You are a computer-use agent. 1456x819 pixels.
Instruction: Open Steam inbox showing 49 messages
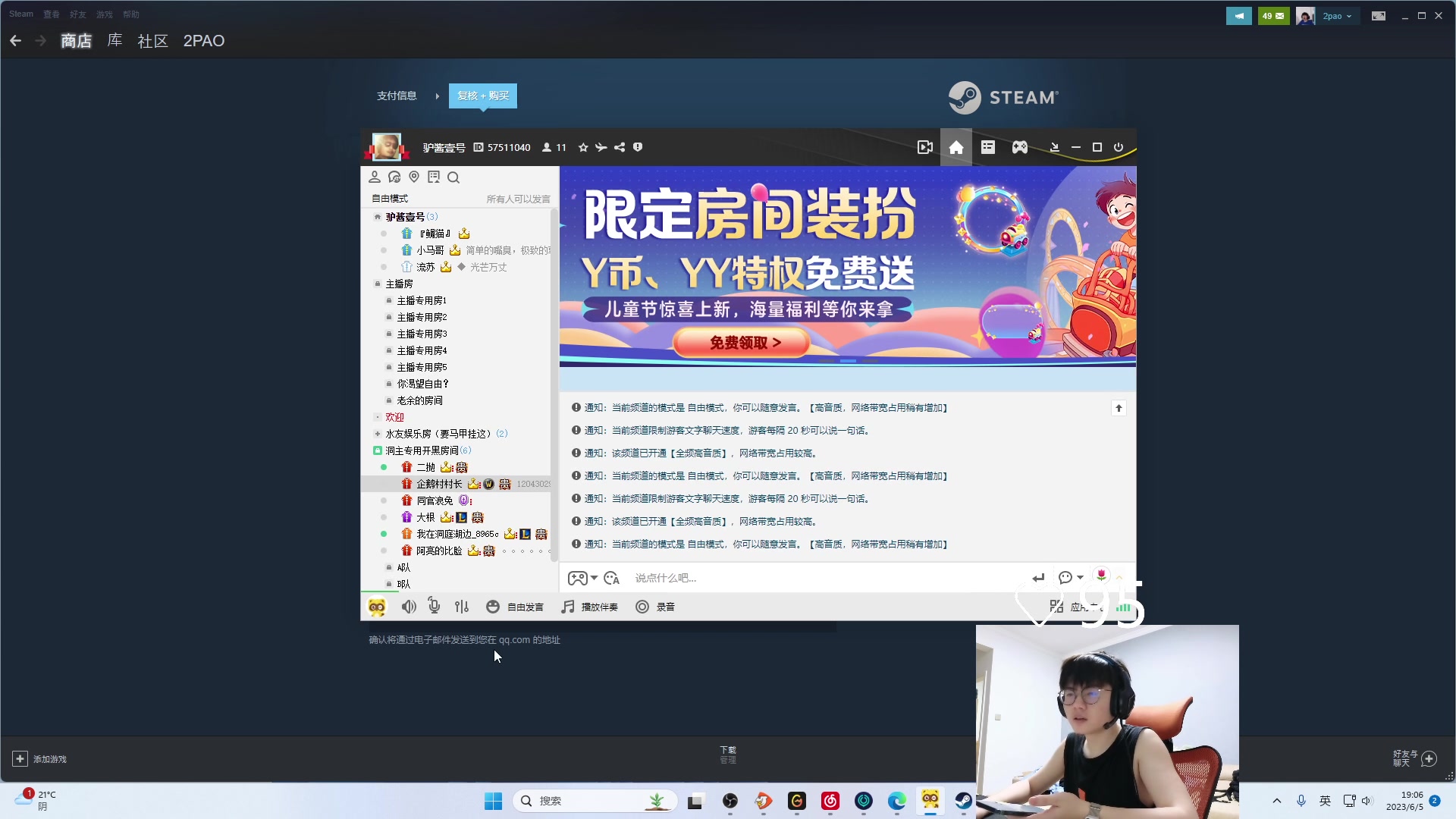[1273, 16]
